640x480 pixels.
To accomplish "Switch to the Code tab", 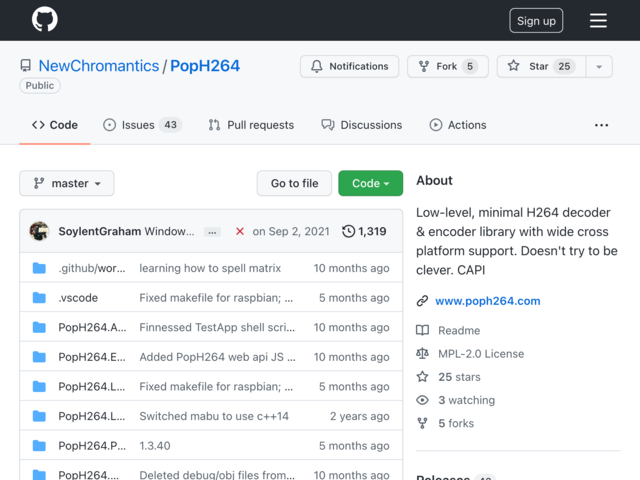I will (55, 125).
